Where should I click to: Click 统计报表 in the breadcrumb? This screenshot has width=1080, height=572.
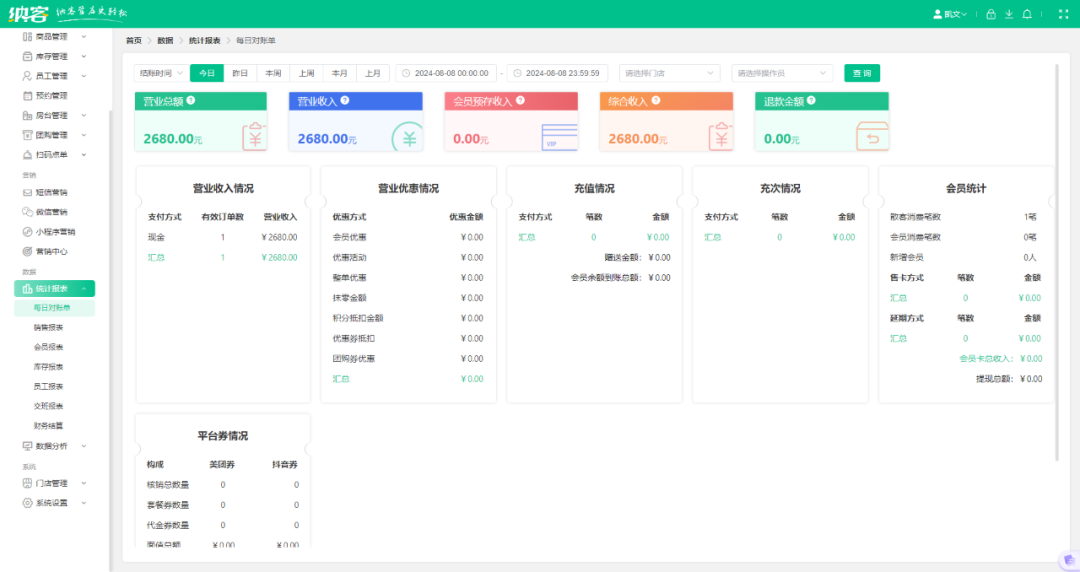pos(205,41)
